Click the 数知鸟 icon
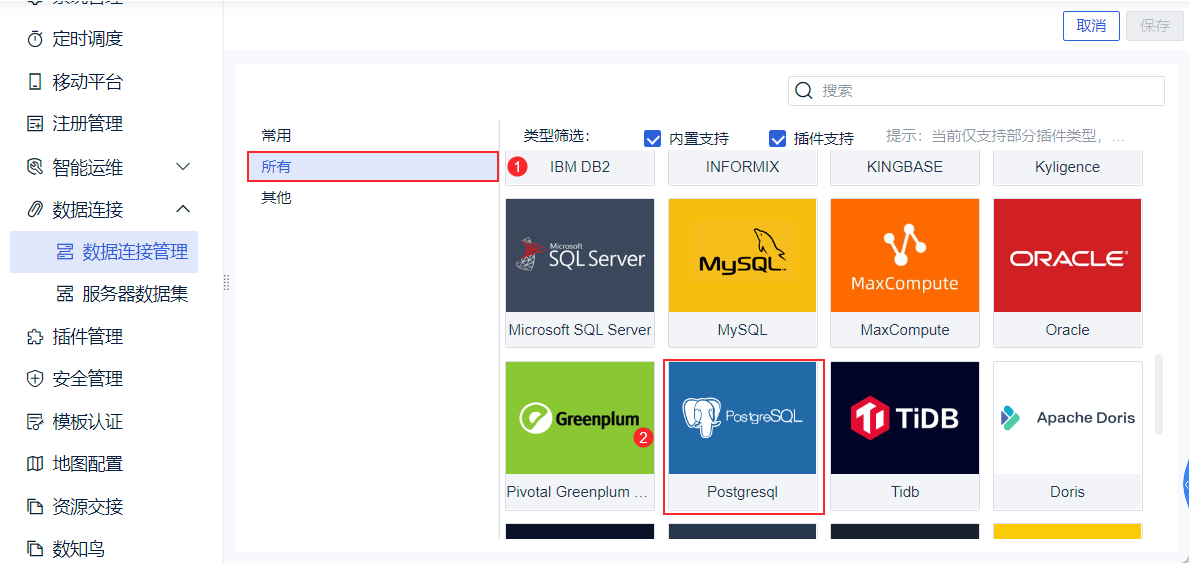This screenshot has height=563, width=1189. pyautogui.click(x=35, y=549)
